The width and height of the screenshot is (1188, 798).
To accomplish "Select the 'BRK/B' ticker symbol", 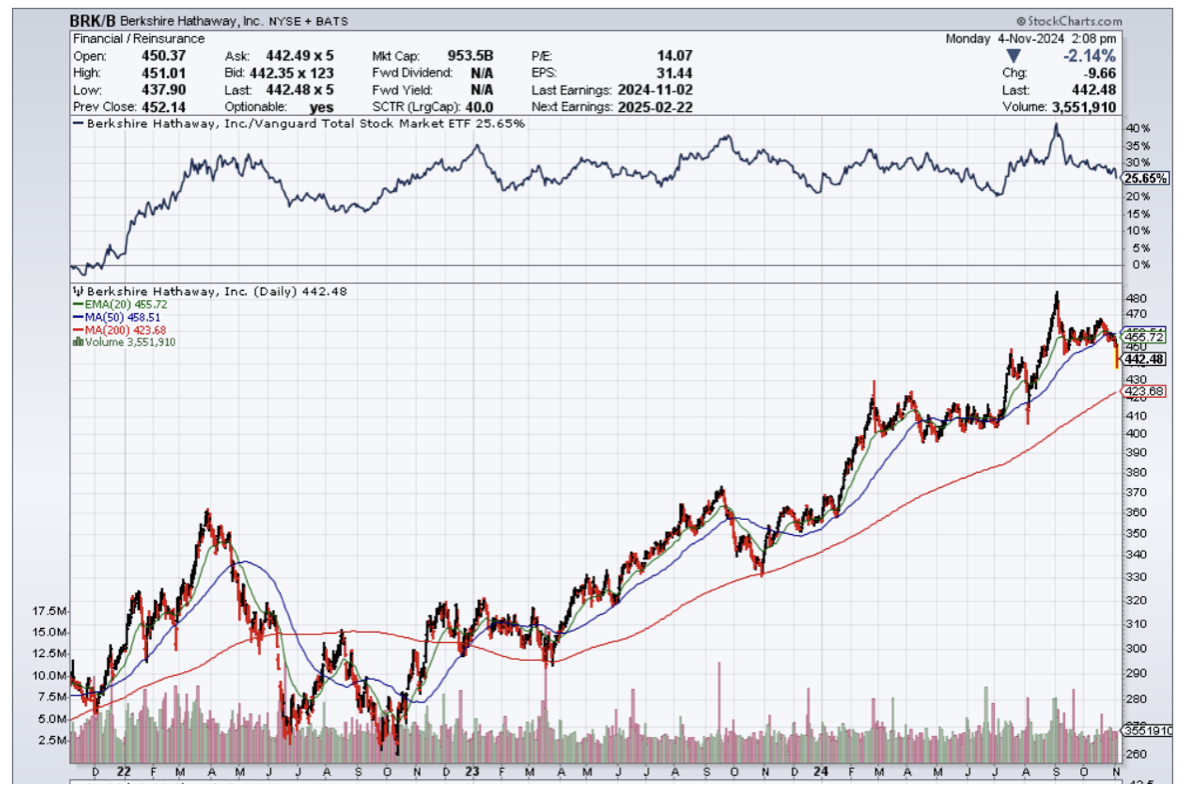I will click(x=93, y=20).
